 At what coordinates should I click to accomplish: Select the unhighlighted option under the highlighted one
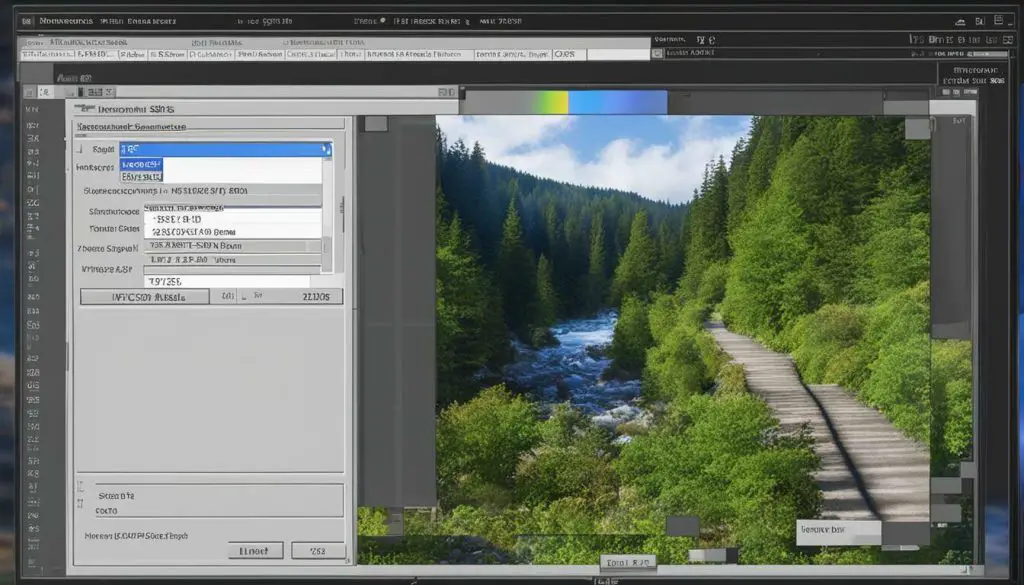click(x=141, y=176)
